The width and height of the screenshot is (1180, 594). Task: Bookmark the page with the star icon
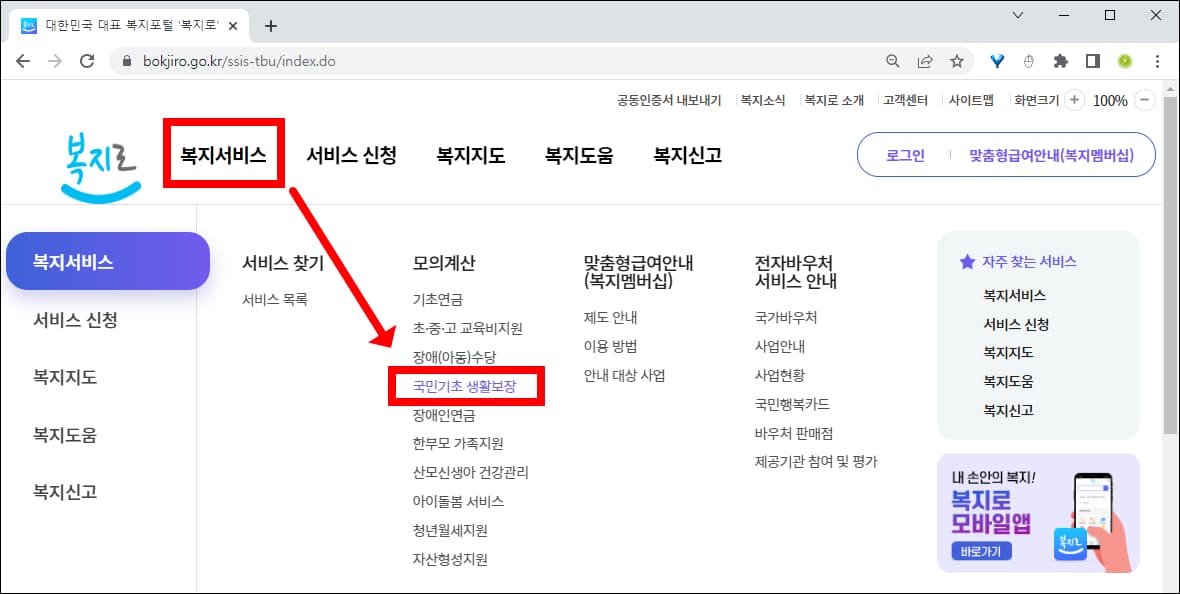click(x=956, y=62)
